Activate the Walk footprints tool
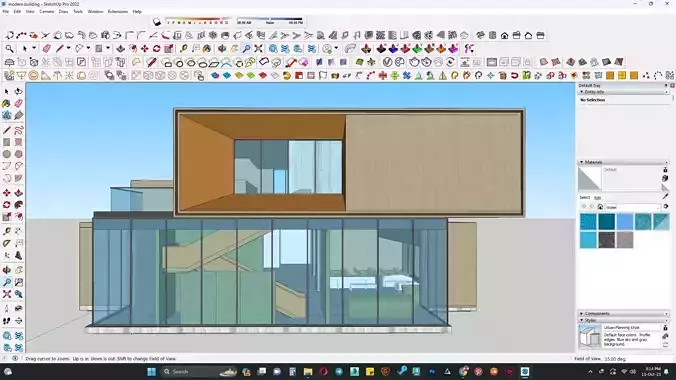Screen dimensions: 676x380 coord(6,321)
